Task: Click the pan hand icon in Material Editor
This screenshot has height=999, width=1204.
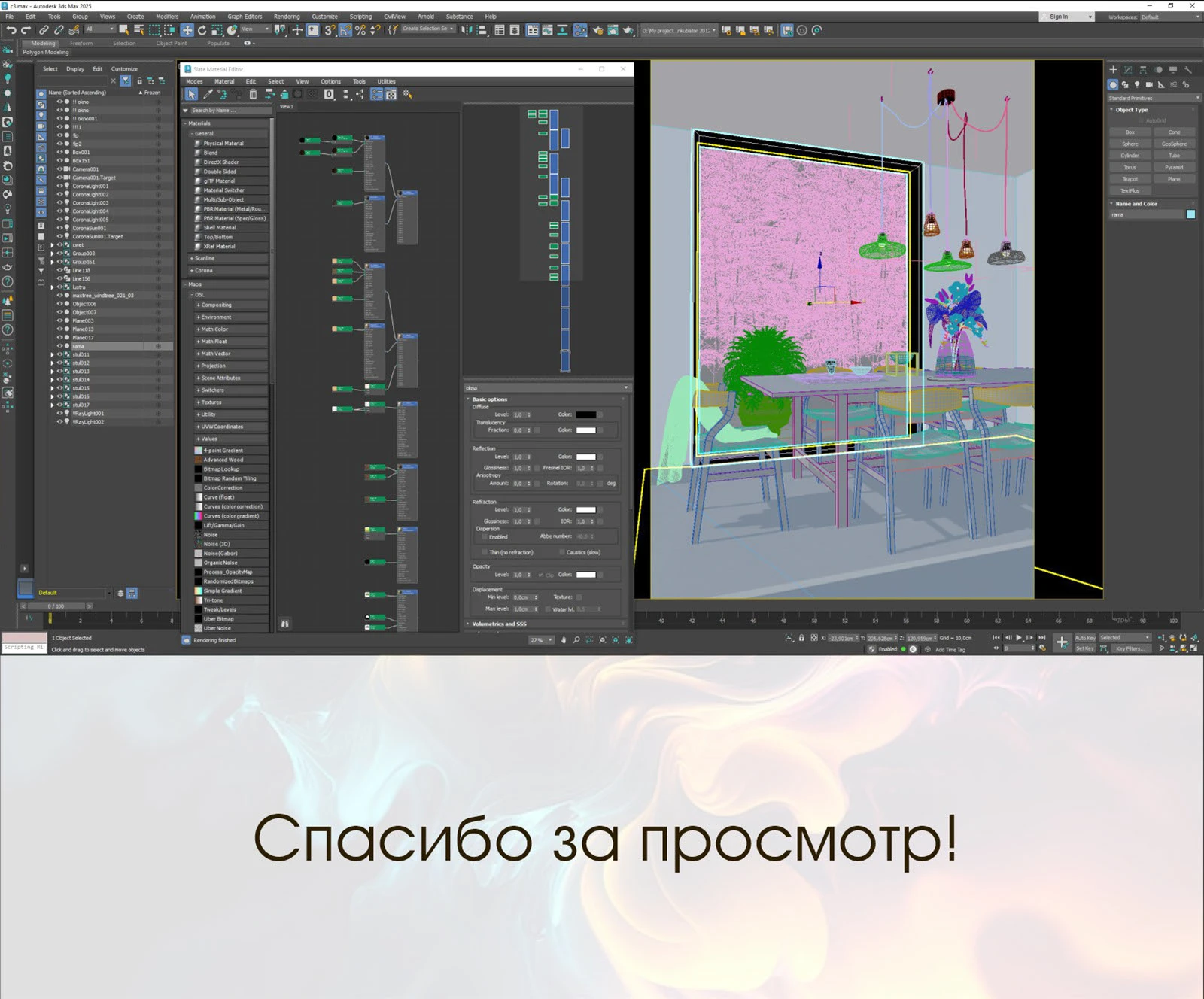Action: 564,640
